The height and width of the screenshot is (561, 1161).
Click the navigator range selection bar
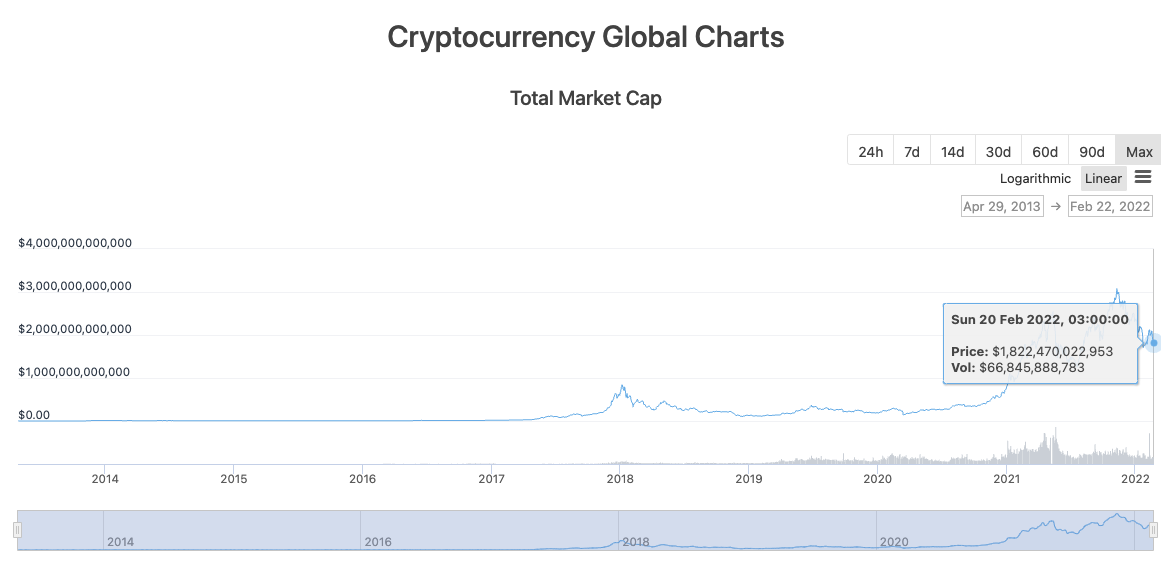click(x=585, y=530)
